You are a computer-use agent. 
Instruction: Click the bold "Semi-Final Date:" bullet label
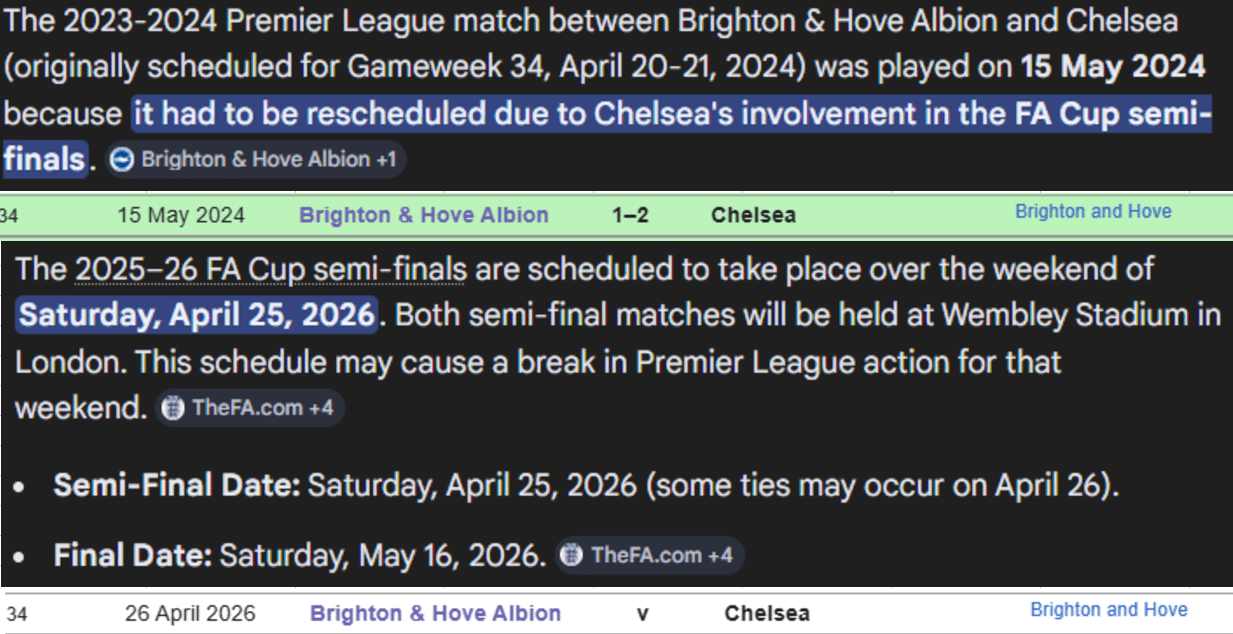click(x=177, y=486)
